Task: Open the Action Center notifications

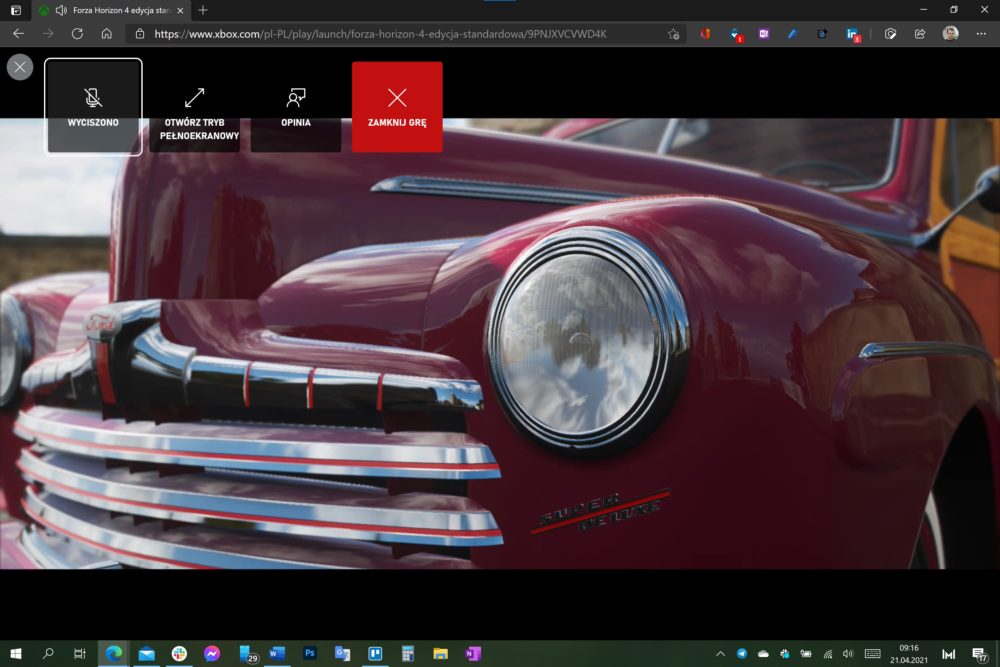Action: pyautogui.click(x=979, y=654)
